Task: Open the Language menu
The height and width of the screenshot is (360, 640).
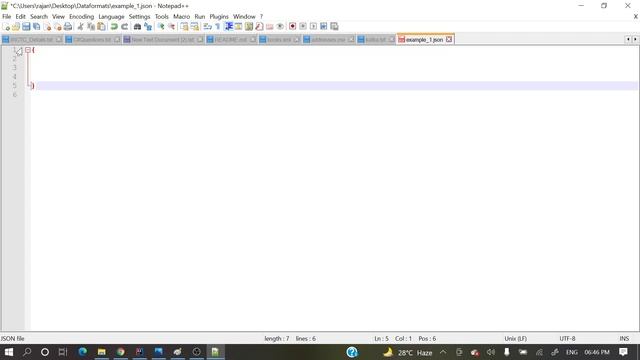Action: (111, 16)
